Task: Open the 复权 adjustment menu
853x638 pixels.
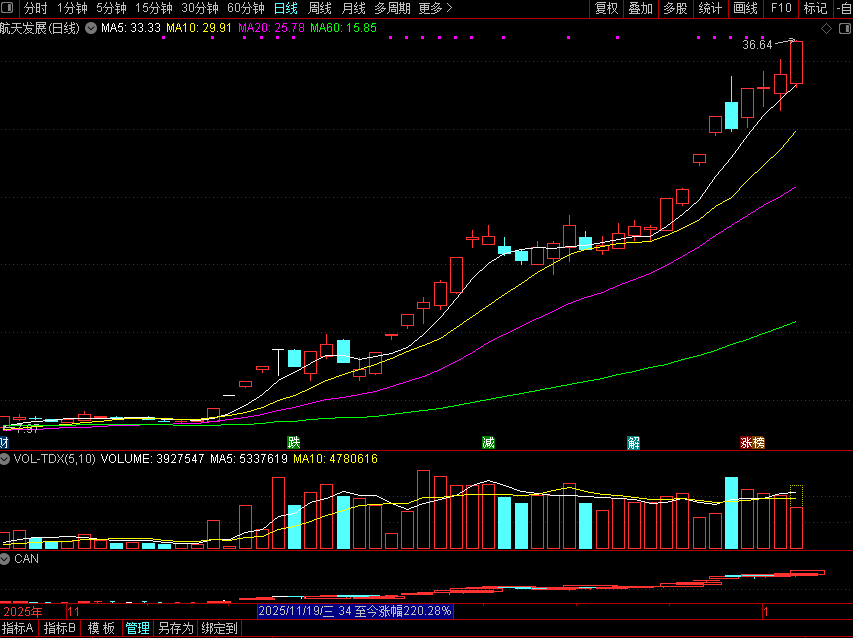Action: [x=607, y=9]
